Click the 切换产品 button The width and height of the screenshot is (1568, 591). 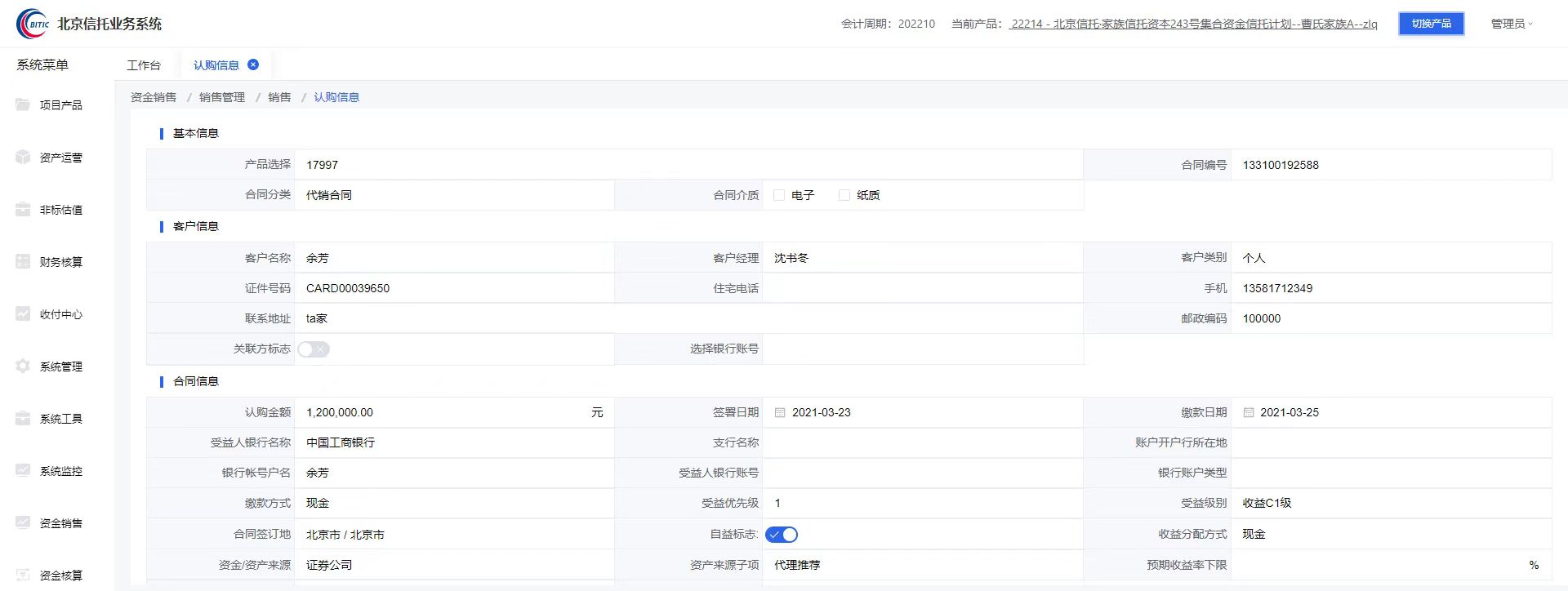click(x=1431, y=24)
